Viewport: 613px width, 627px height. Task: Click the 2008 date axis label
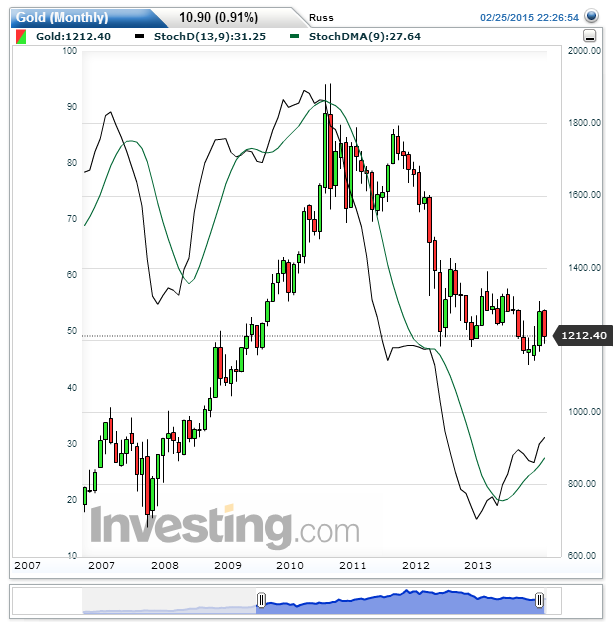click(x=165, y=565)
